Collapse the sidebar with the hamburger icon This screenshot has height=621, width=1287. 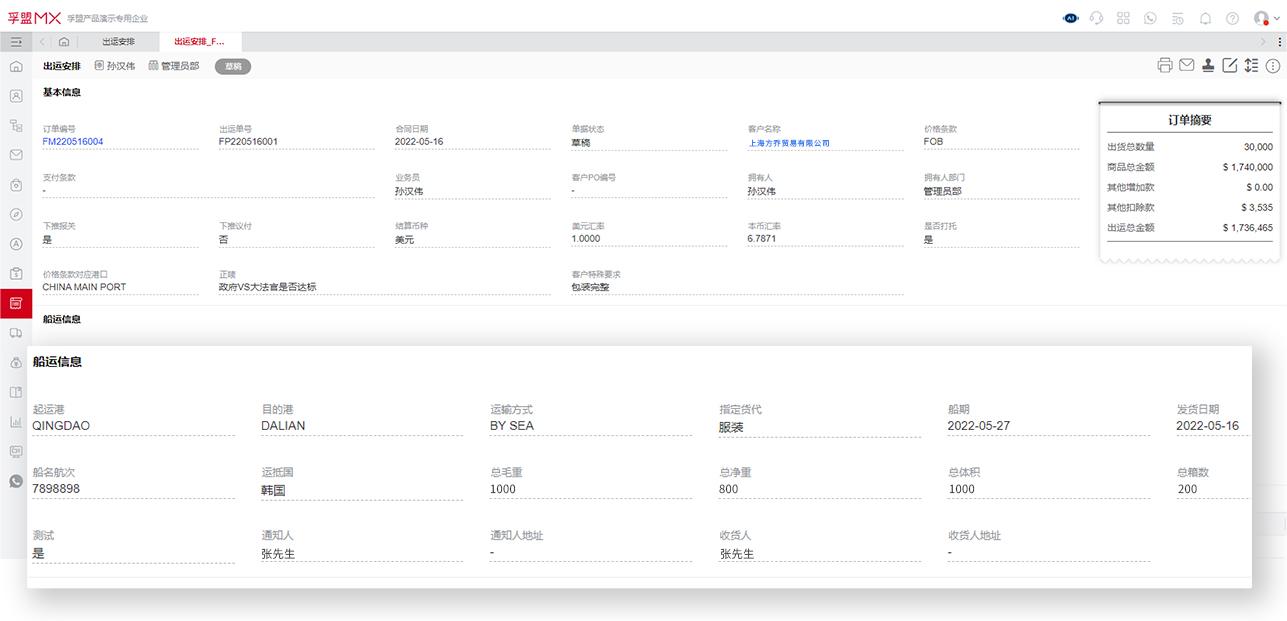(x=16, y=42)
